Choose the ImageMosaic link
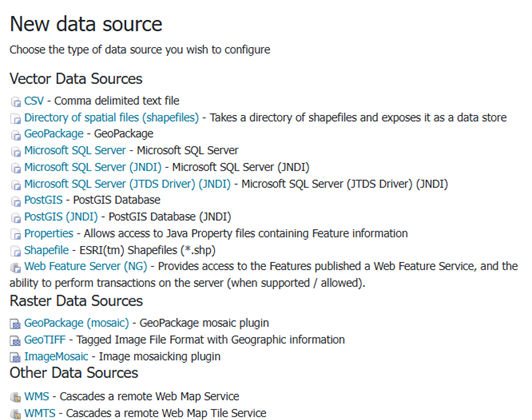Screen dimensions: 532x420 pos(56,356)
